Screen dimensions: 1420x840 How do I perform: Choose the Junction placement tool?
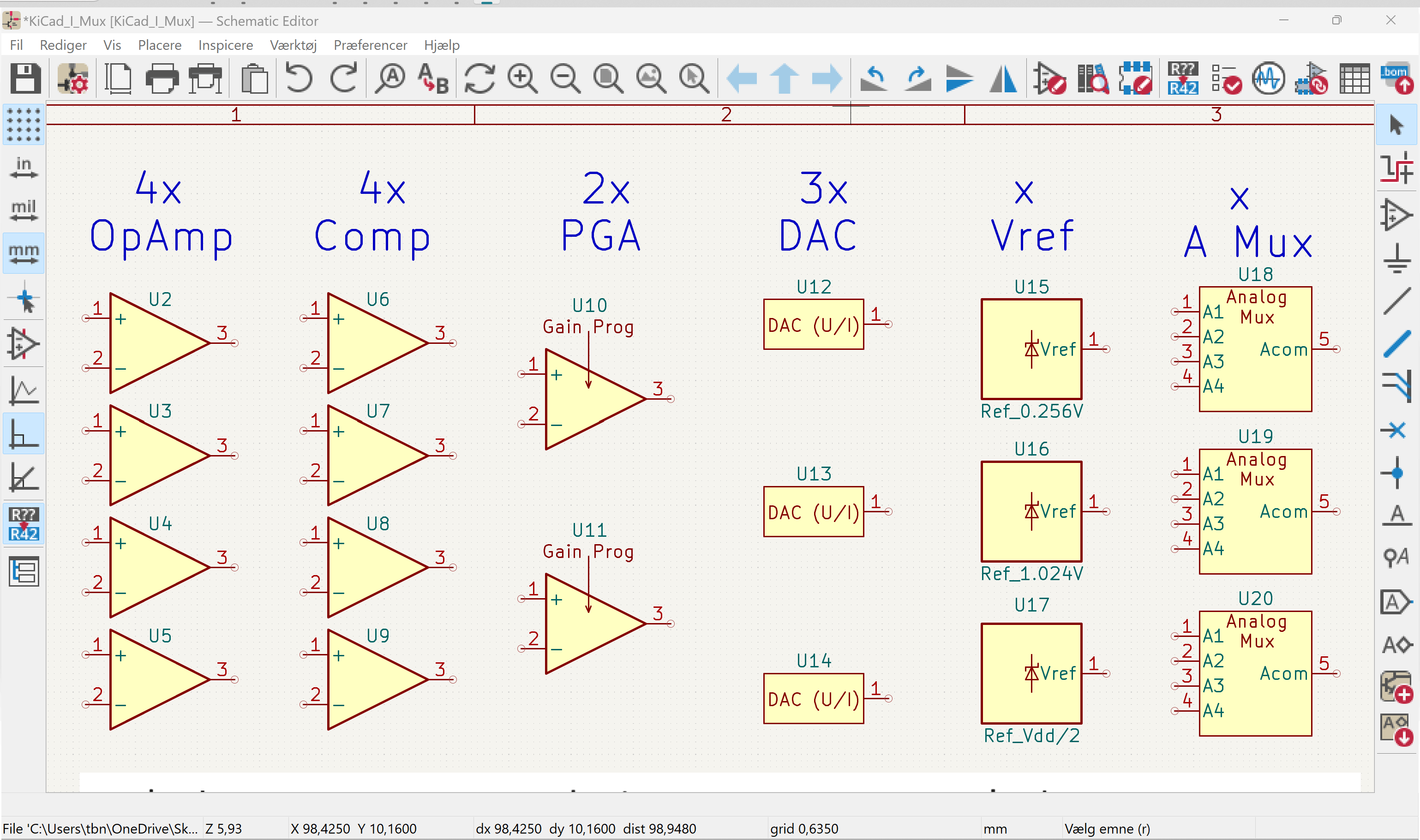[x=1397, y=472]
